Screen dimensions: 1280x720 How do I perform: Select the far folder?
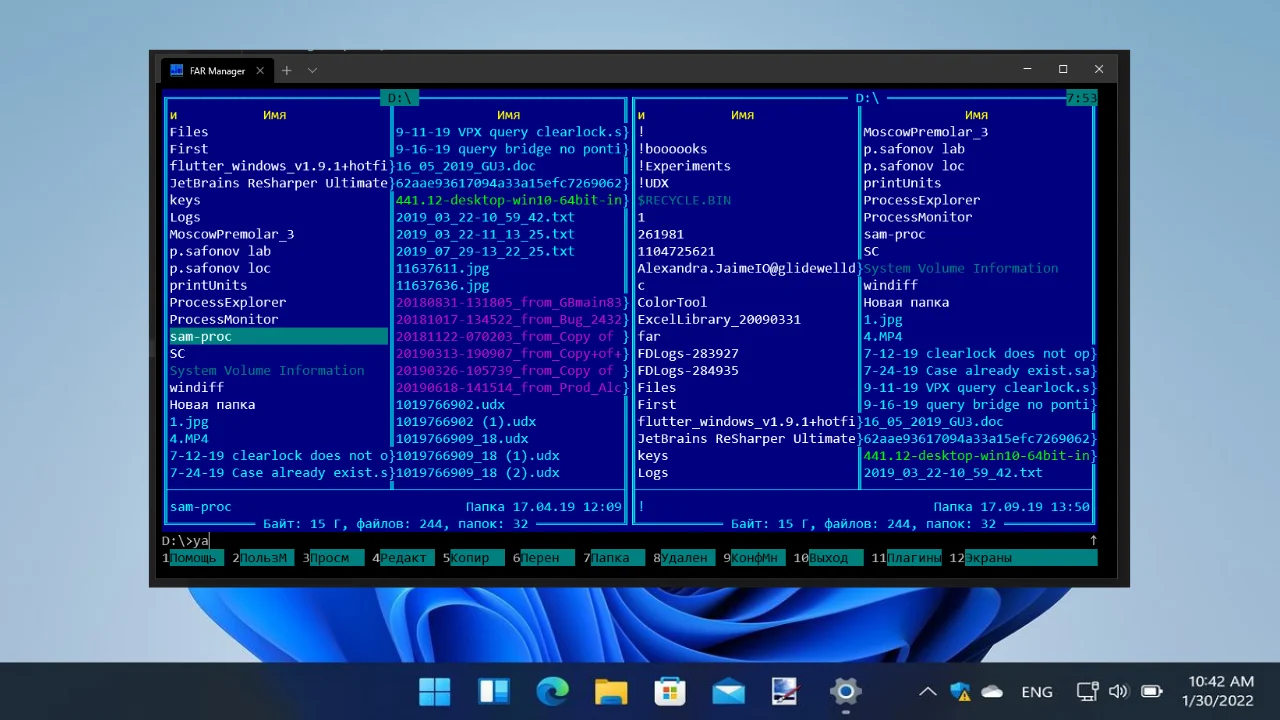[649, 337]
